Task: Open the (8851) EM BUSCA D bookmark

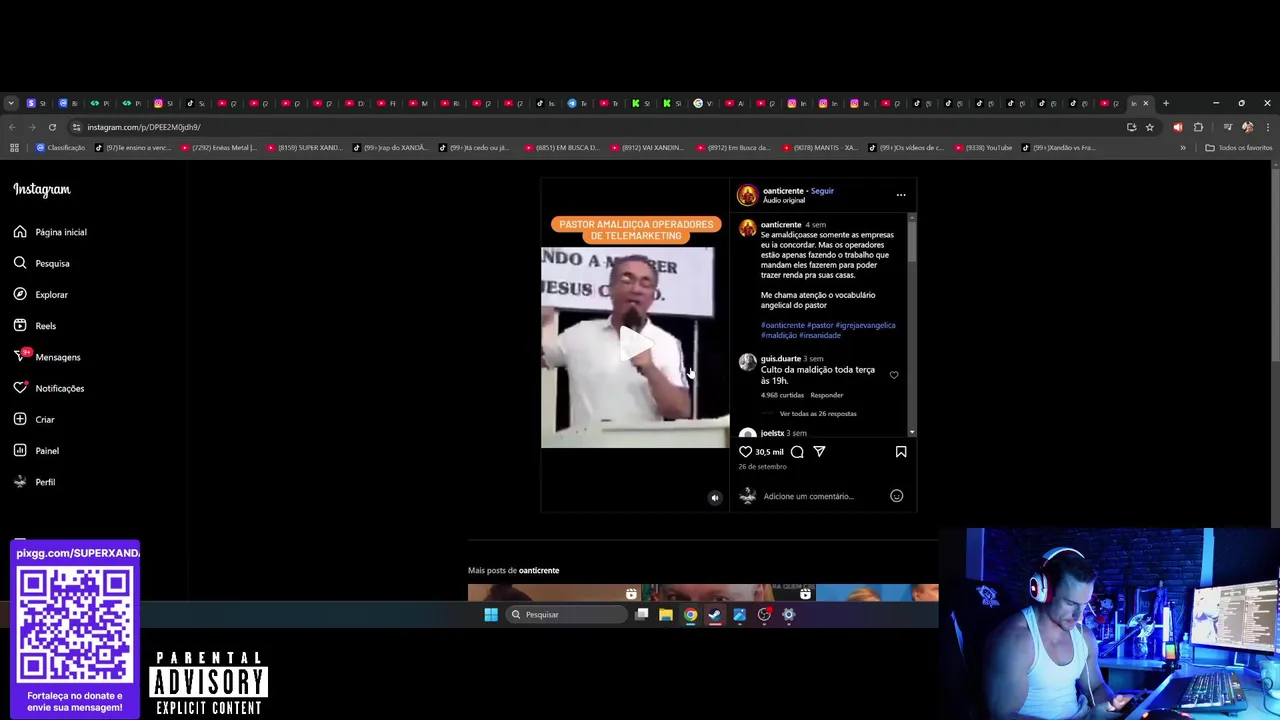Action: pos(562,148)
